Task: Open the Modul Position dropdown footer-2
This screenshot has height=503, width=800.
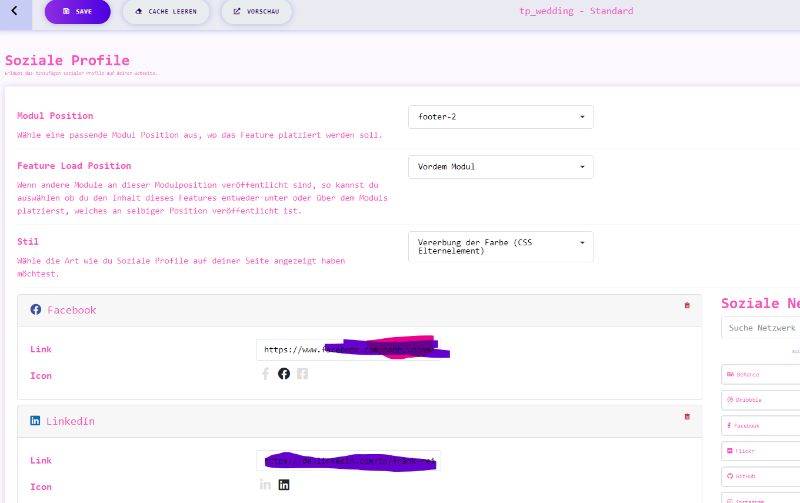Action: click(x=501, y=117)
